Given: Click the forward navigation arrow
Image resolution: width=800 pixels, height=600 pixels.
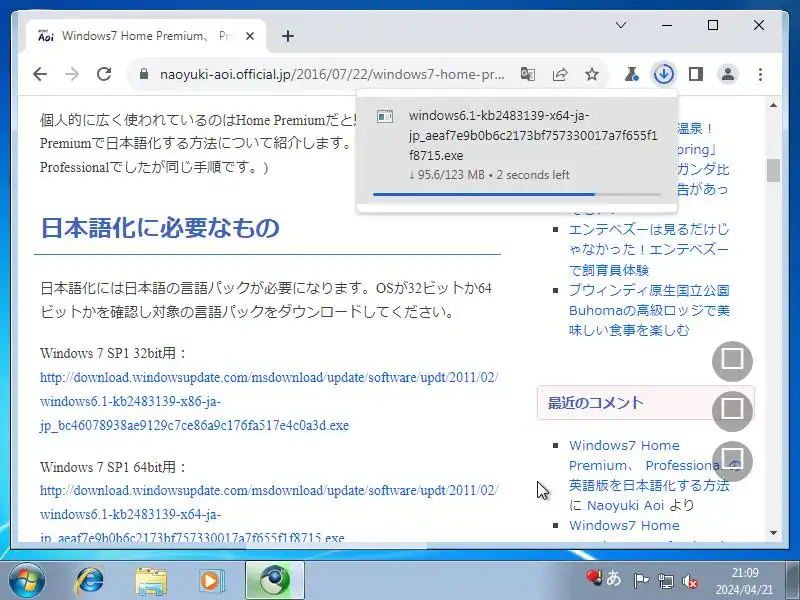Looking at the screenshot, I should tap(72, 74).
